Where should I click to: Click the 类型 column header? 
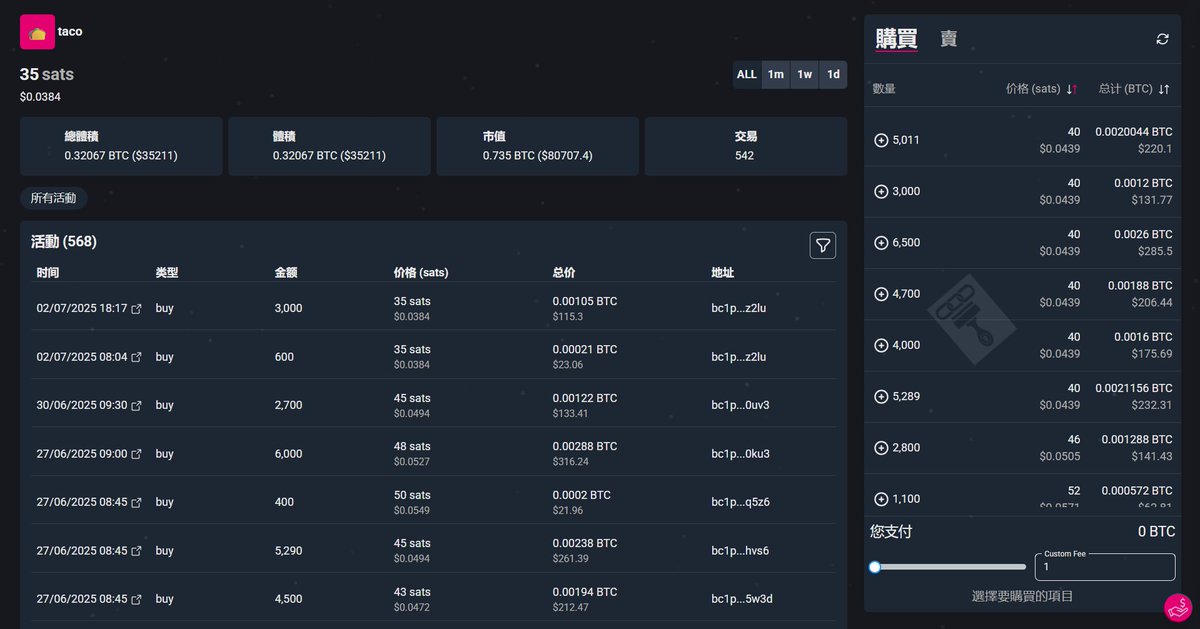click(167, 272)
